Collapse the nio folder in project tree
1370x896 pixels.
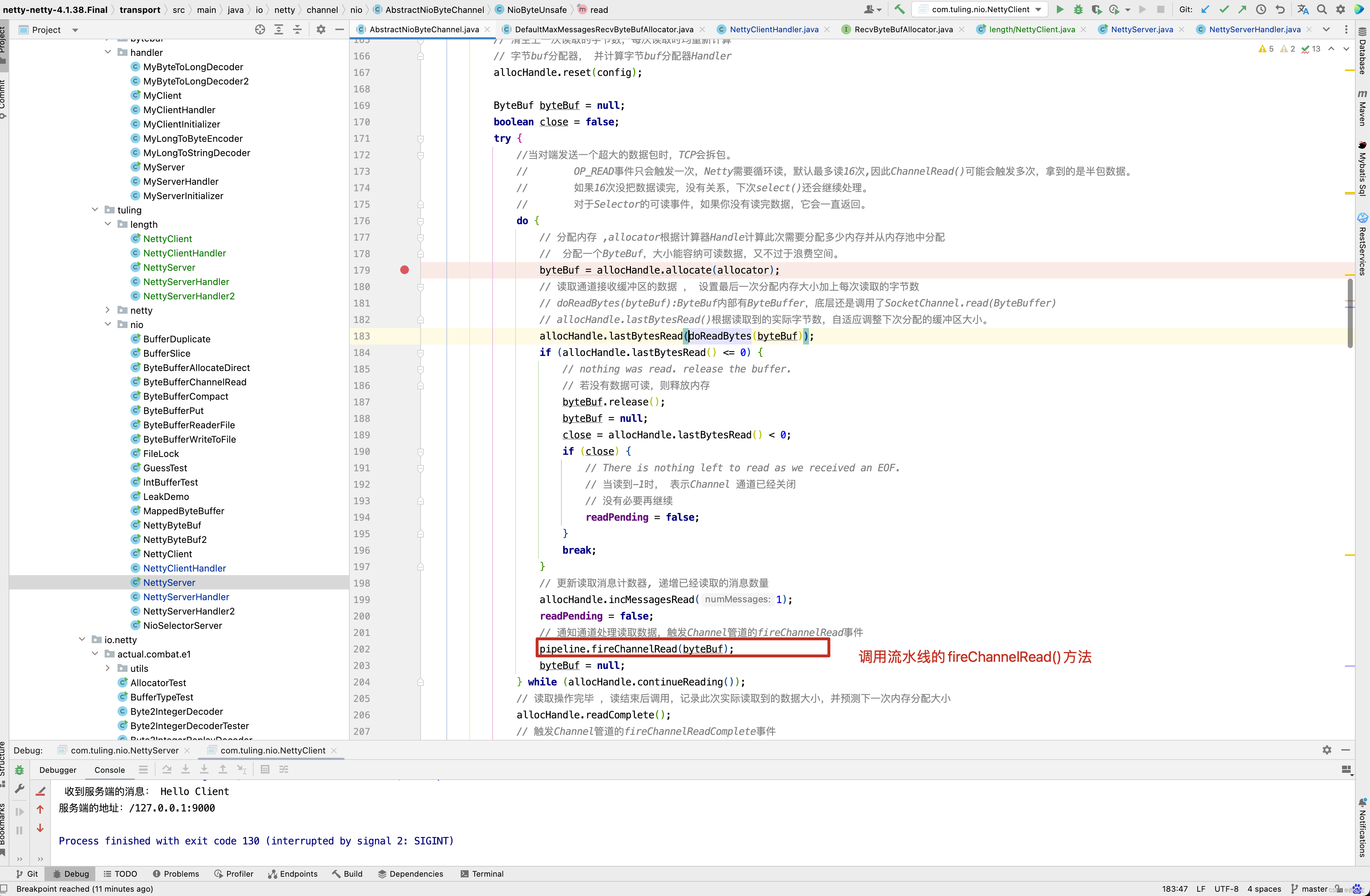107,324
